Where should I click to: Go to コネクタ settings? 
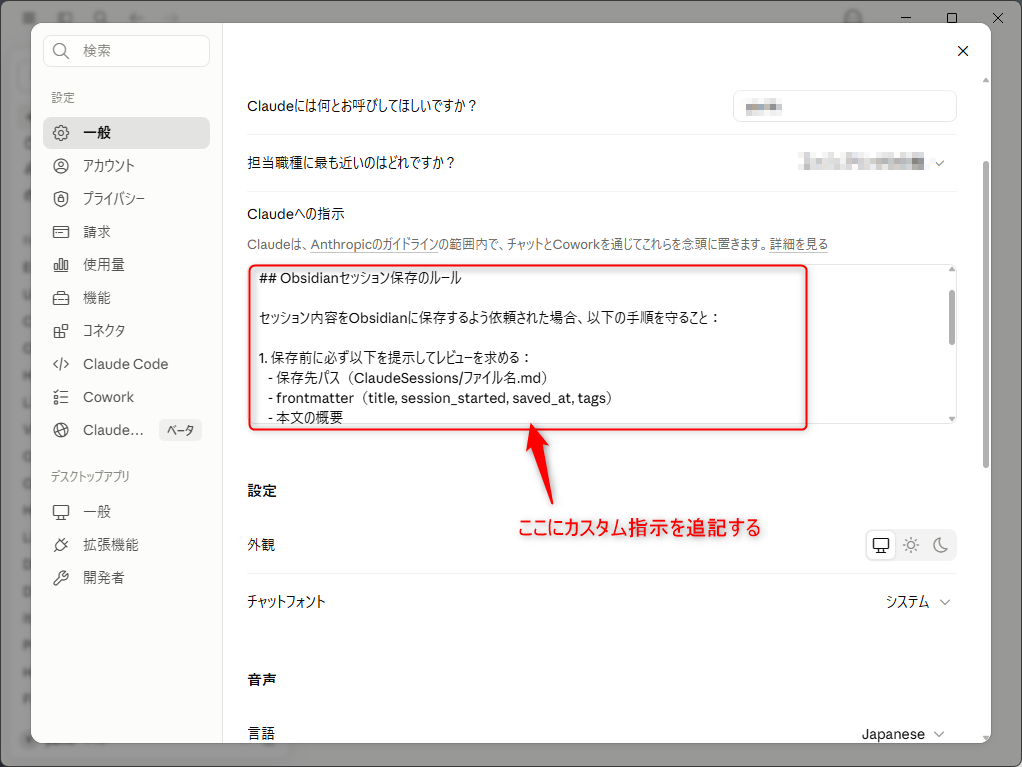pyautogui.click(x=126, y=331)
